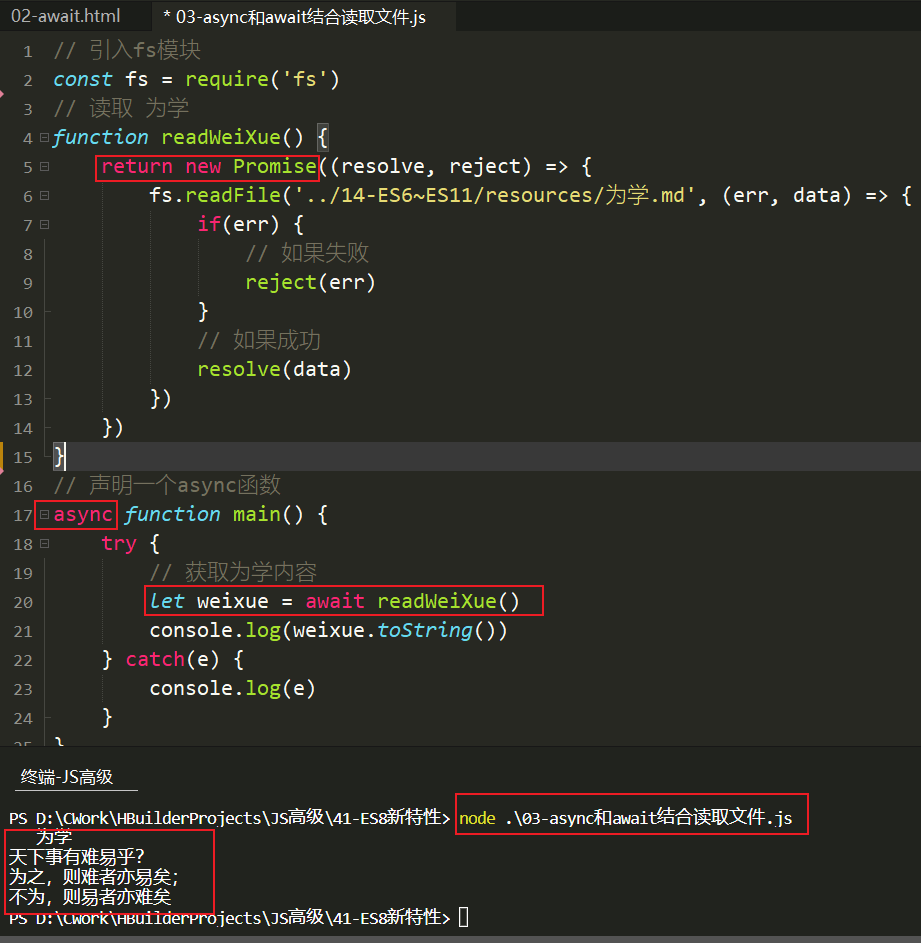This screenshot has height=943, width=921.
Task: Click the 'node' command in the terminal
Action: coord(478,819)
